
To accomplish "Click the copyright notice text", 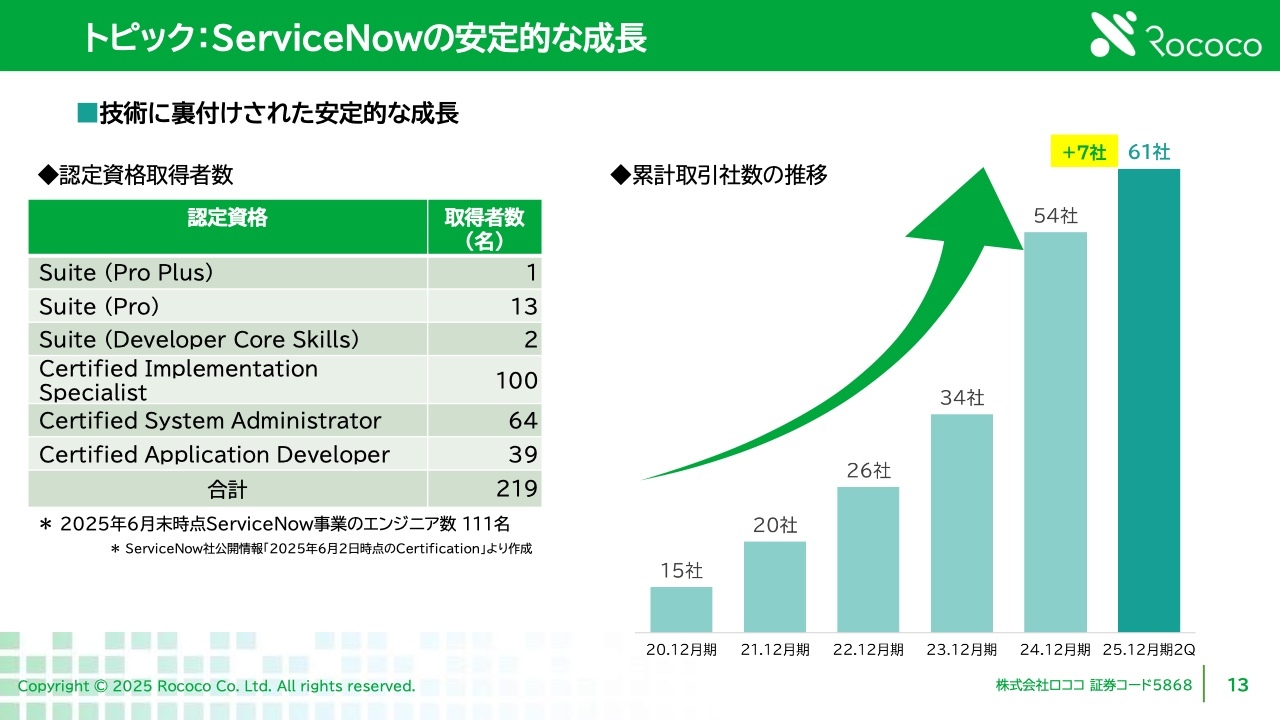I will point(216,686).
